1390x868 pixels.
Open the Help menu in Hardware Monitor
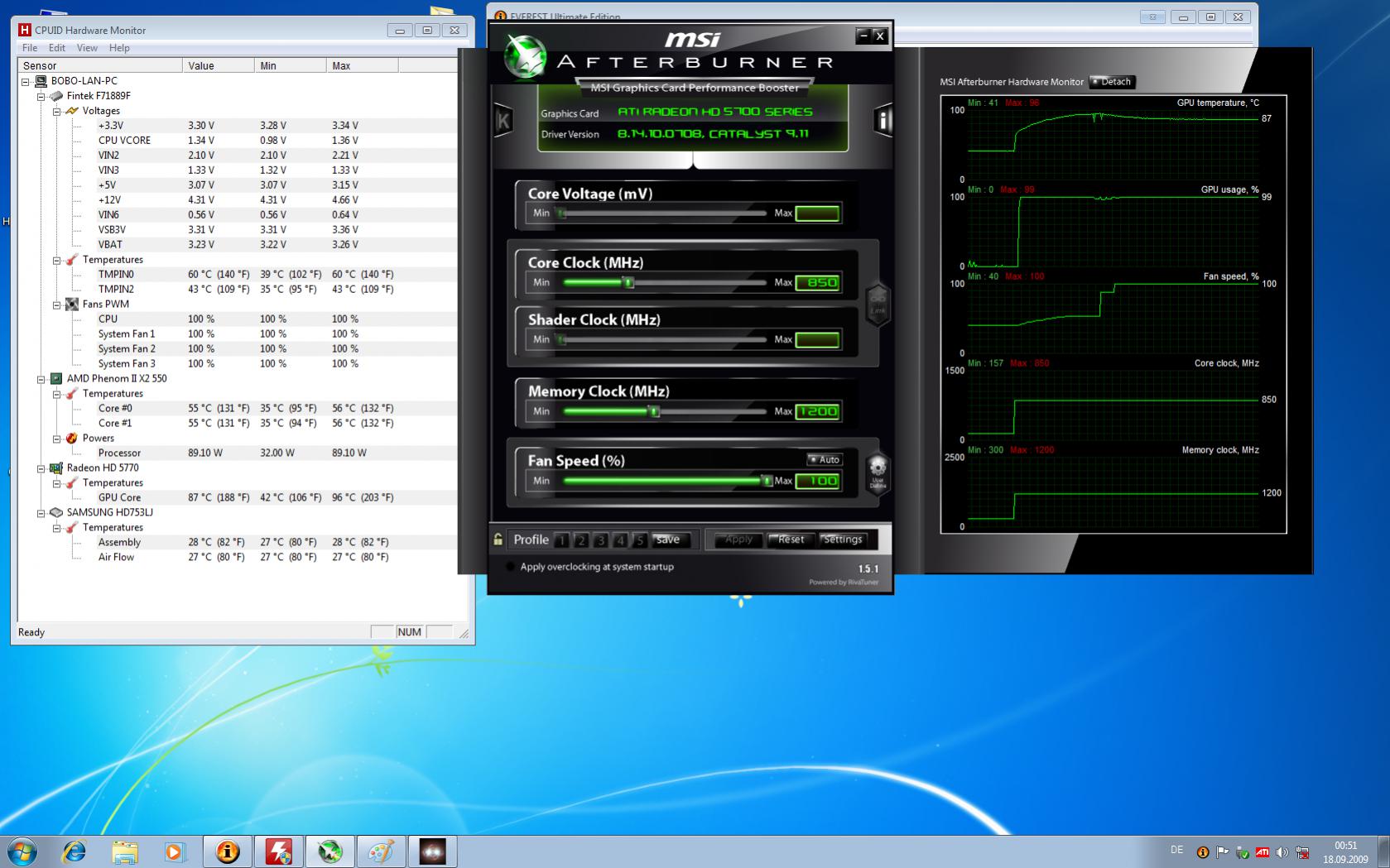click(x=119, y=48)
